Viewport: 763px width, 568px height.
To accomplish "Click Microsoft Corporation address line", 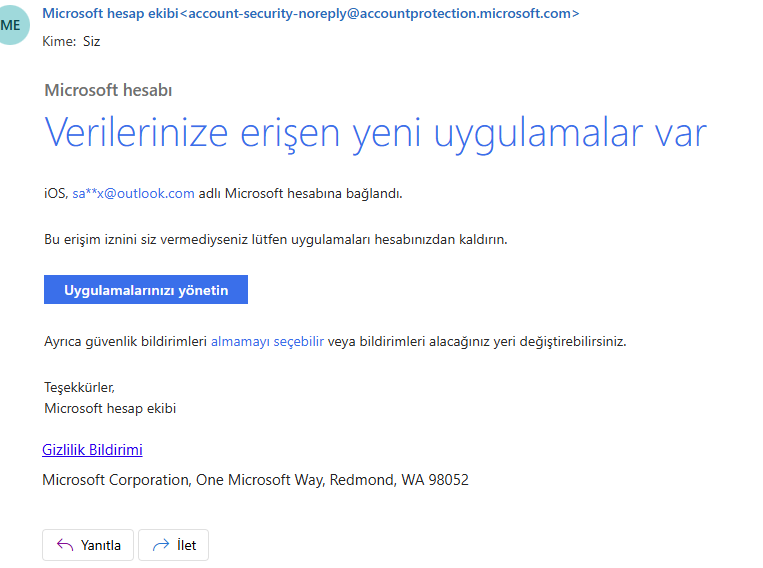I will point(255,480).
